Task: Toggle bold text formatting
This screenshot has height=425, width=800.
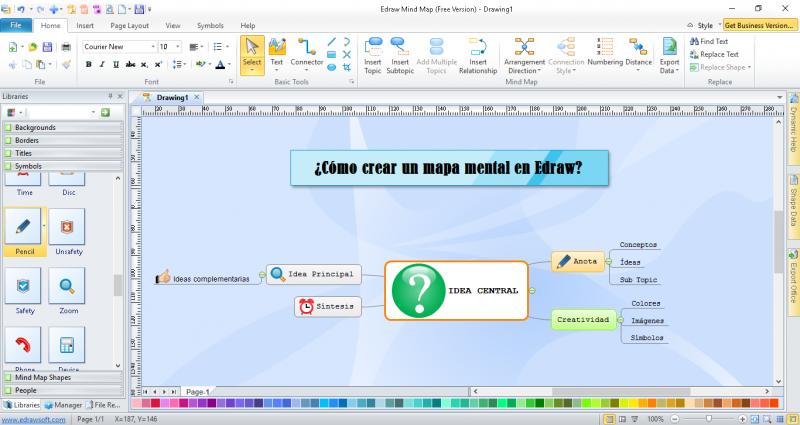Action: (x=88, y=64)
